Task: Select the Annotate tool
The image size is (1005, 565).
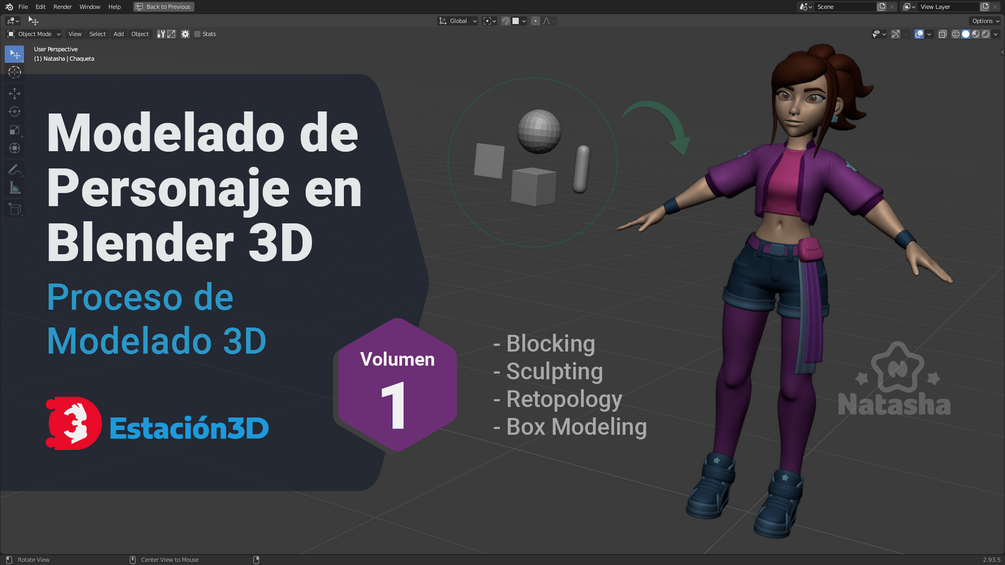Action: pos(14,170)
